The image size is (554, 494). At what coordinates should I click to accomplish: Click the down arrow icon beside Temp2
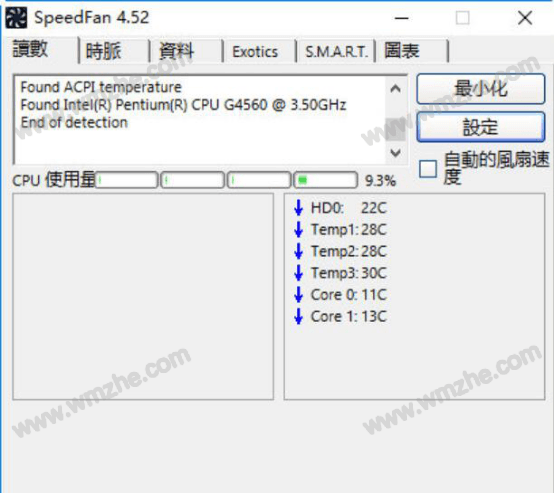299,251
